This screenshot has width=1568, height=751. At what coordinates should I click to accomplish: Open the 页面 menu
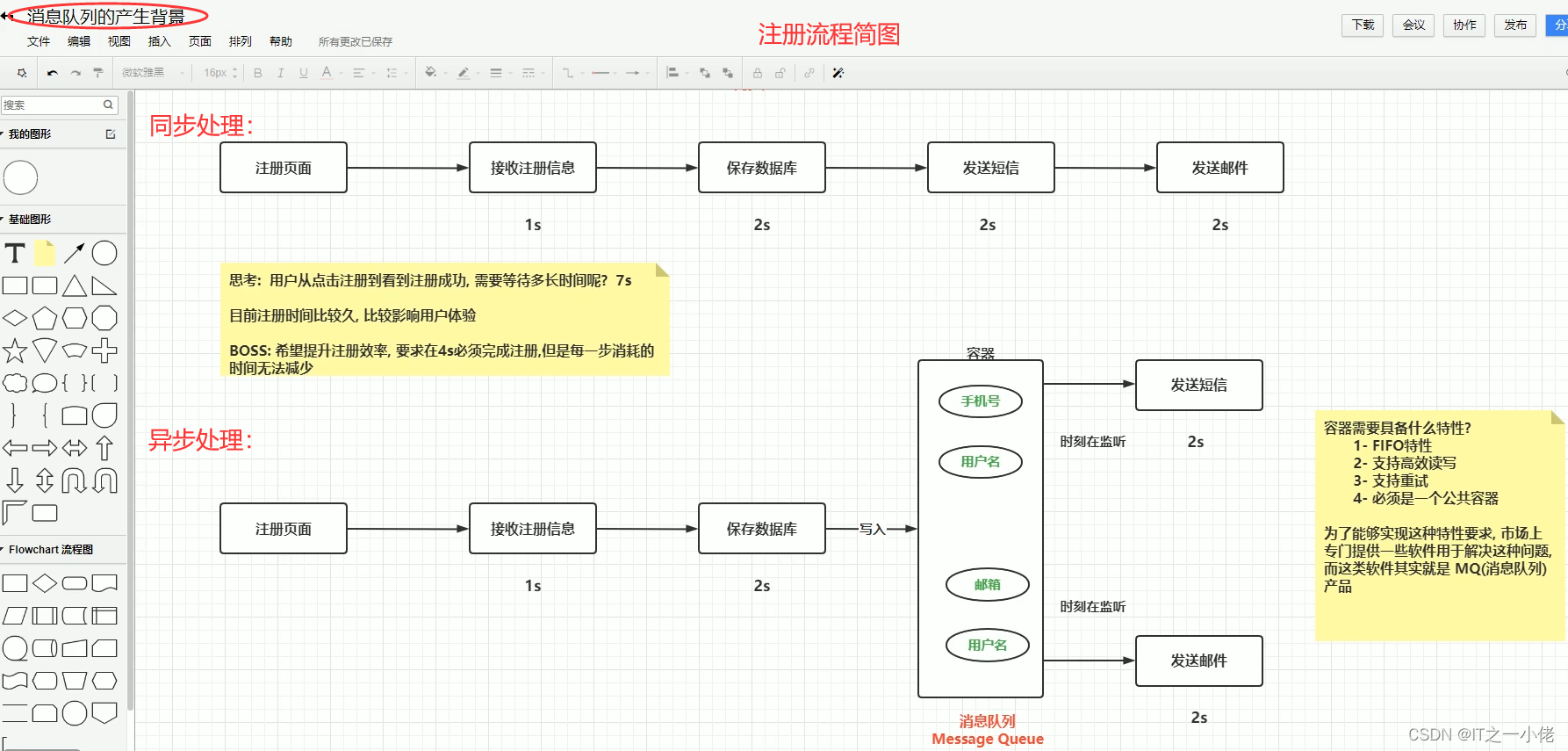click(x=200, y=41)
